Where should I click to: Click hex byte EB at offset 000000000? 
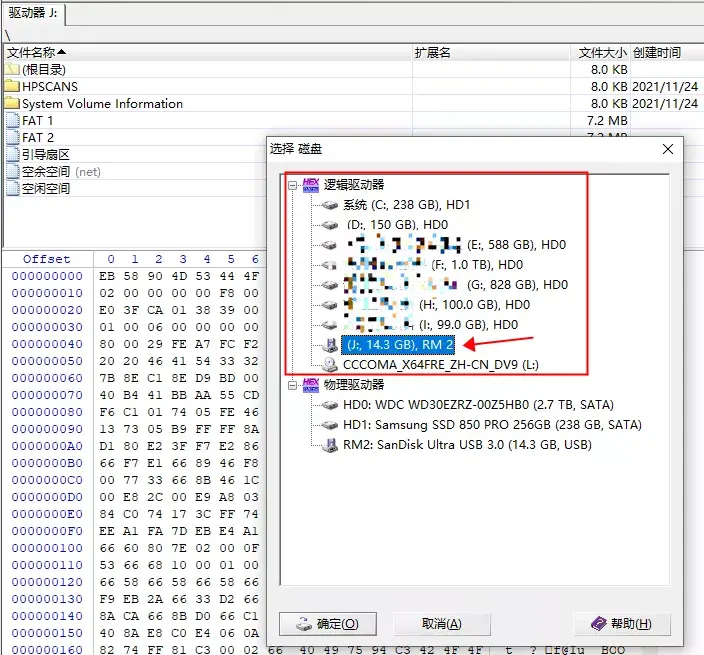tap(107, 276)
